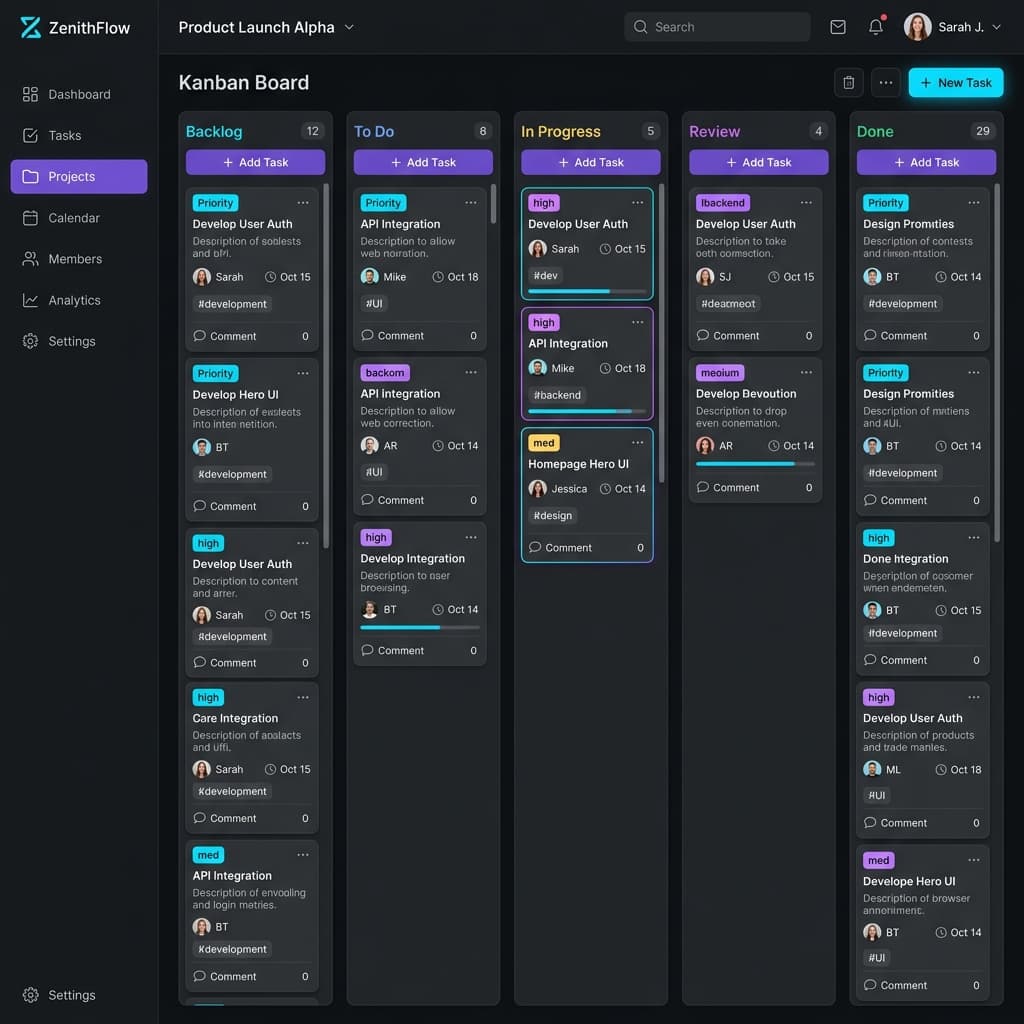This screenshot has height=1024, width=1024.
Task: Open menu on Backlog Care Integration card
Action: point(303,697)
